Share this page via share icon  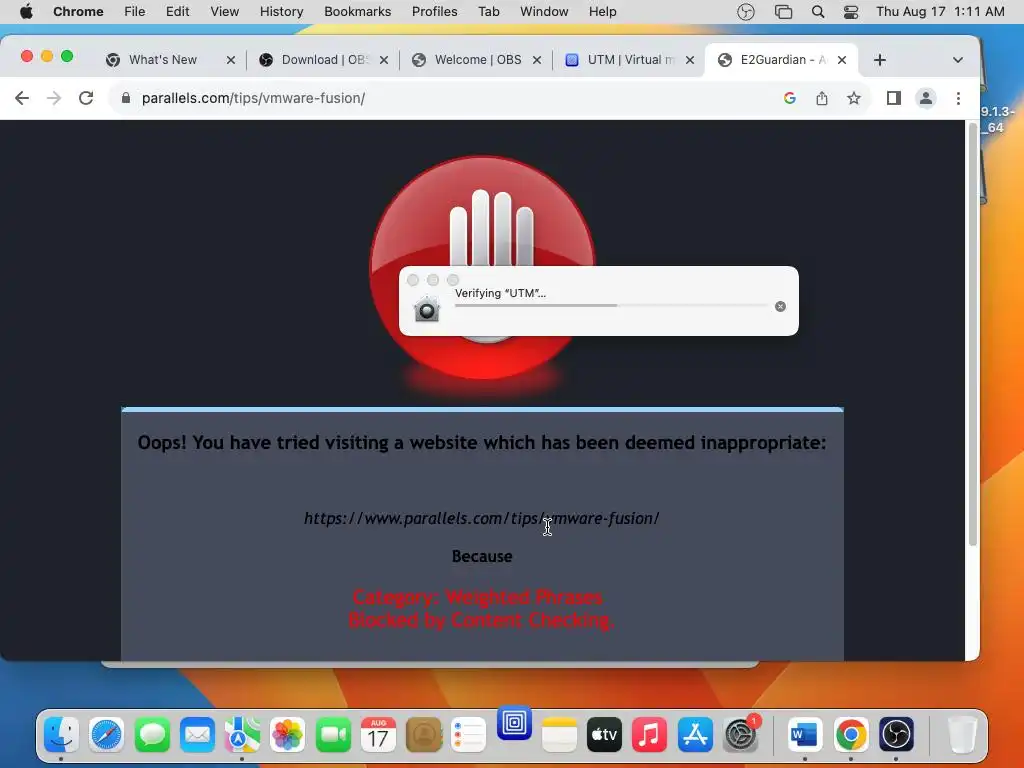point(822,98)
